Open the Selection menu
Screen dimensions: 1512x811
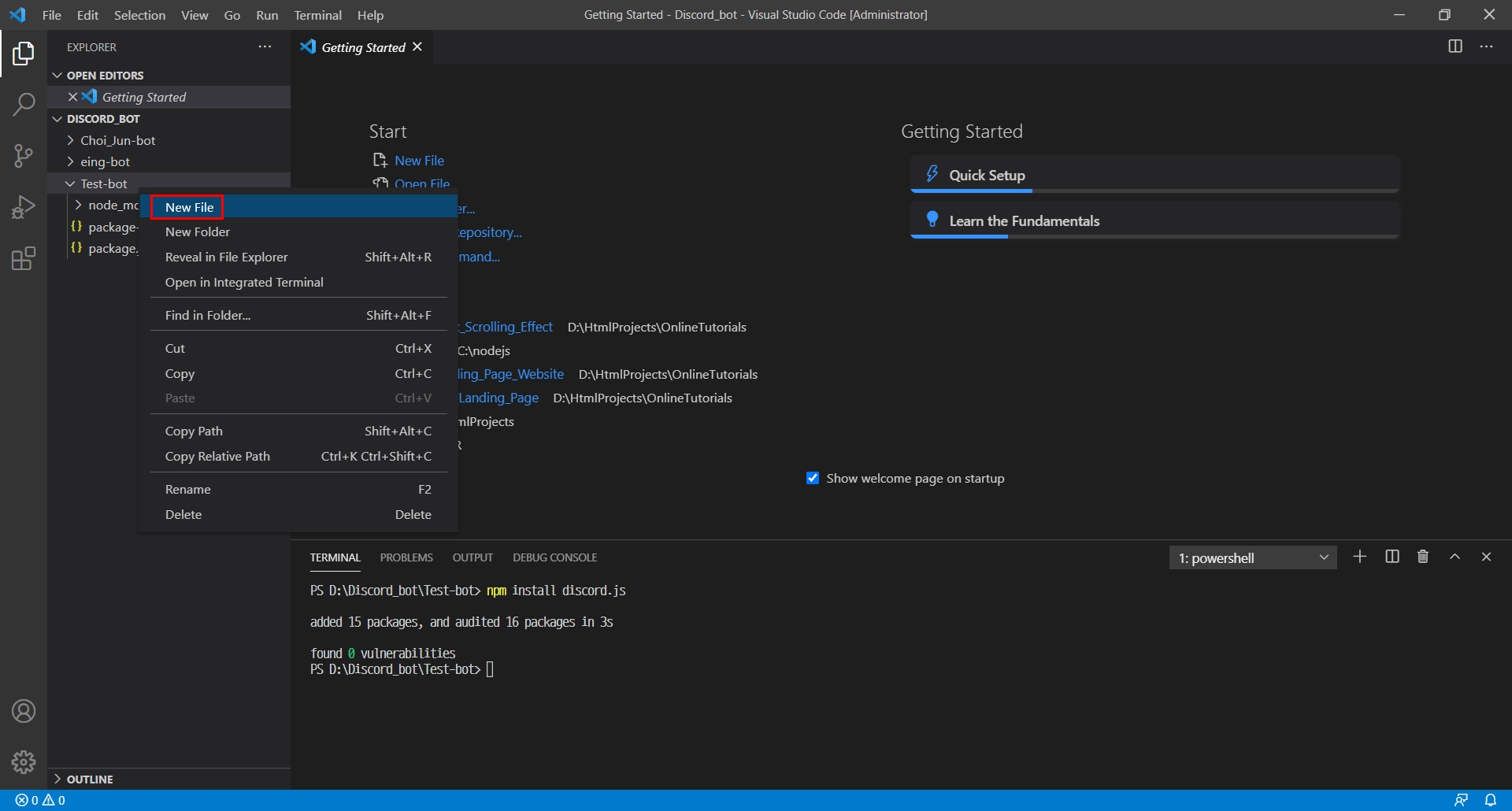pyautogui.click(x=139, y=15)
